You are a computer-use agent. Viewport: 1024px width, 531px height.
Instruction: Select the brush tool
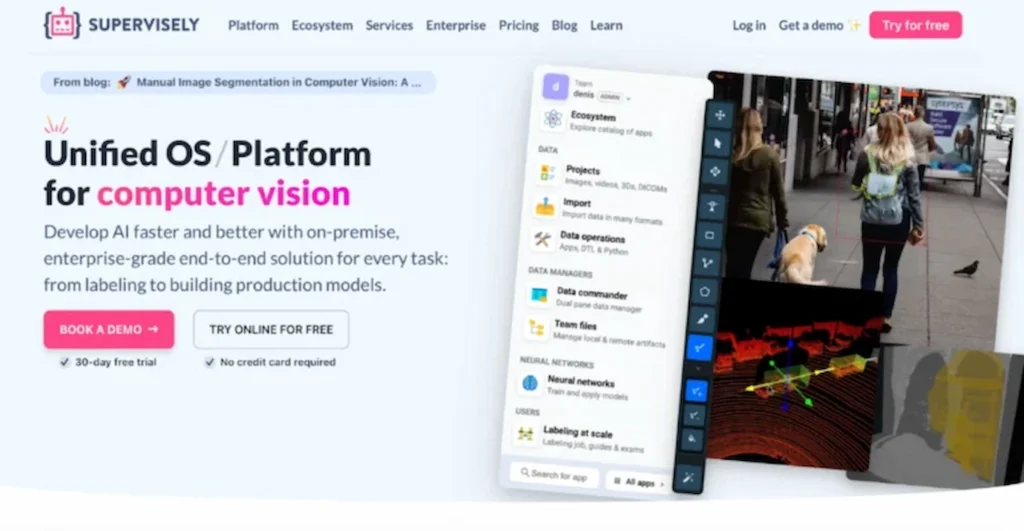[x=702, y=319]
